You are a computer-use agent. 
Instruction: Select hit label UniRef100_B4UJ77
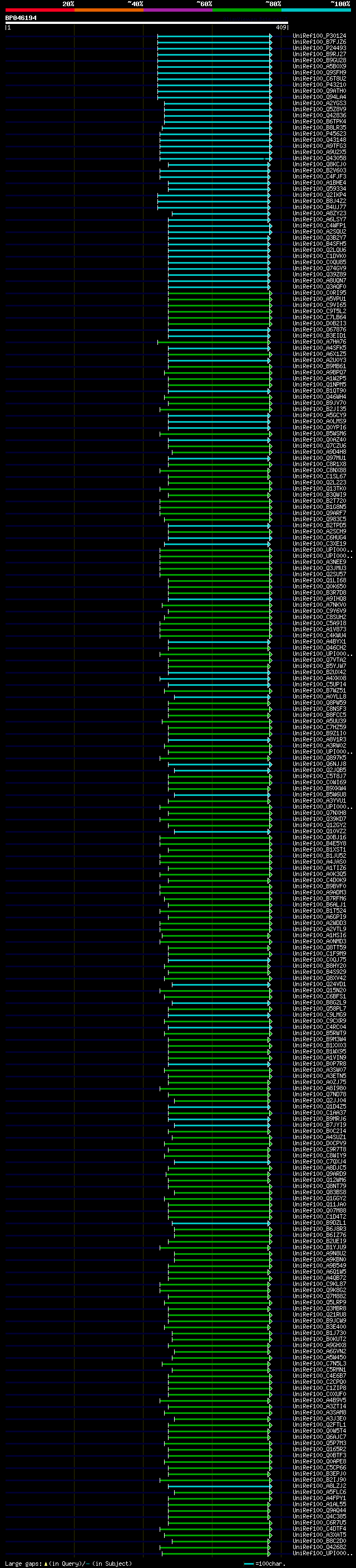(319, 207)
